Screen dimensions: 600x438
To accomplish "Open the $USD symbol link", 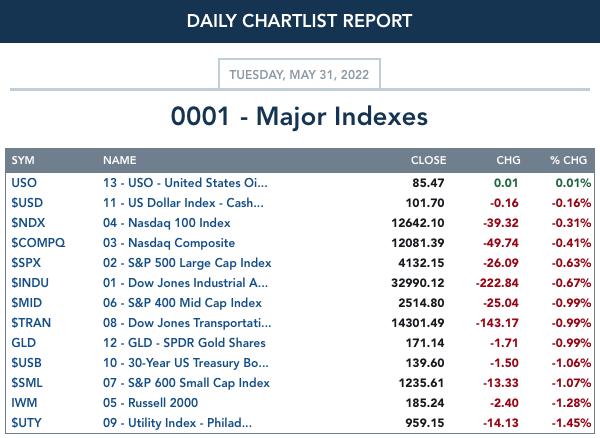I will pyautogui.click(x=27, y=203).
